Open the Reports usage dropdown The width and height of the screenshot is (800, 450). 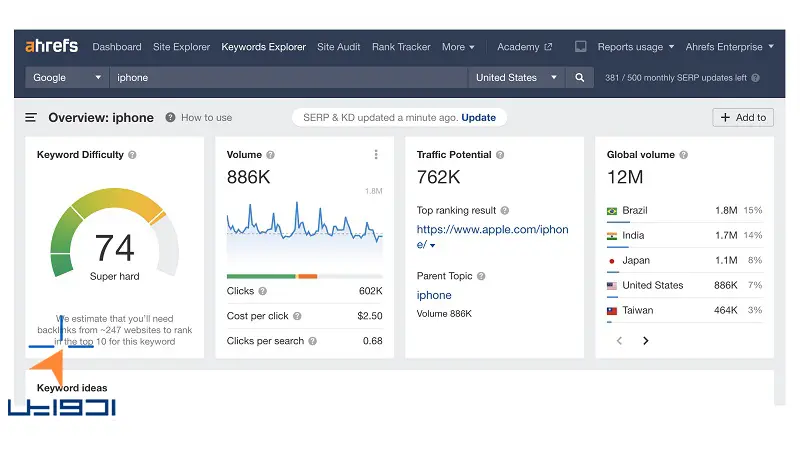[636, 47]
